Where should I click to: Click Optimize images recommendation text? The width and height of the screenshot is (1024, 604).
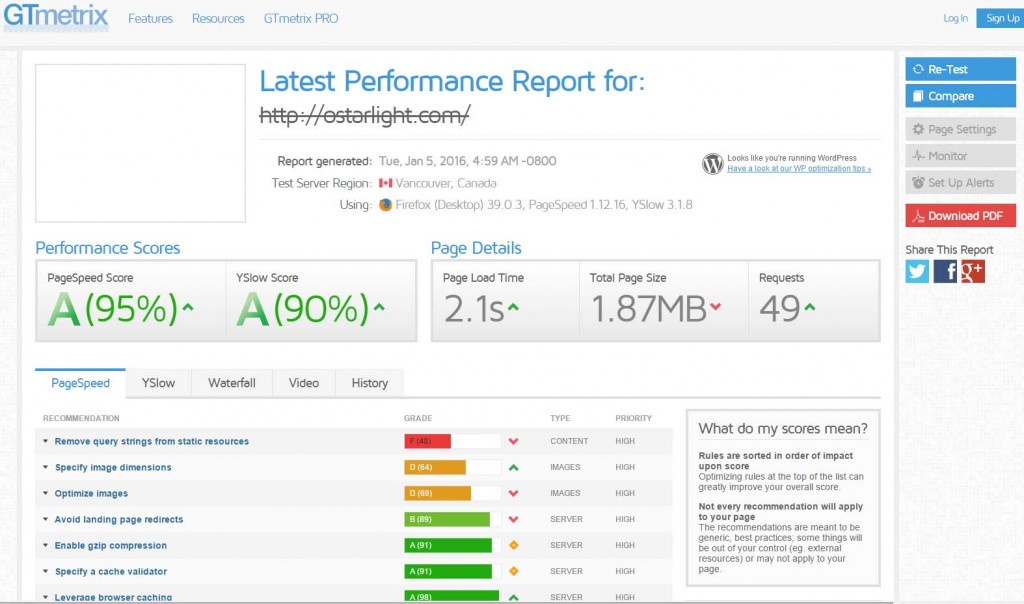tap(91, 494)
